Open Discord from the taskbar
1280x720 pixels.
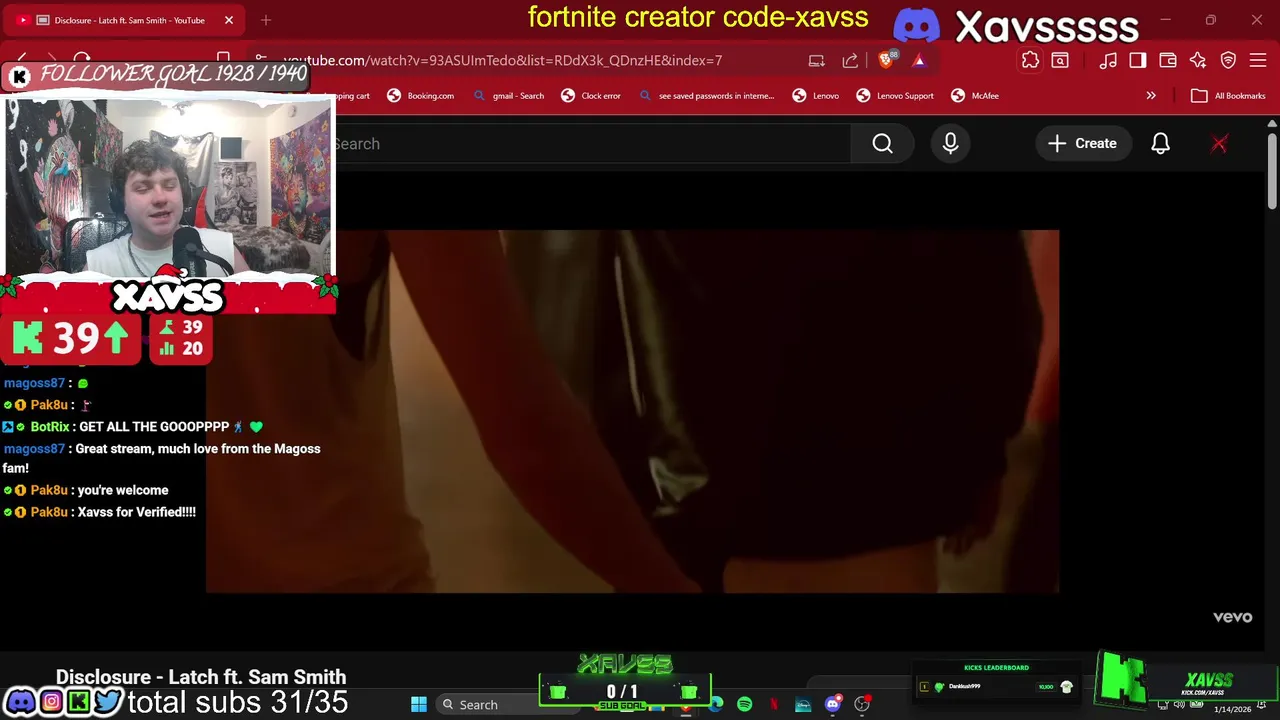[832, 704]
